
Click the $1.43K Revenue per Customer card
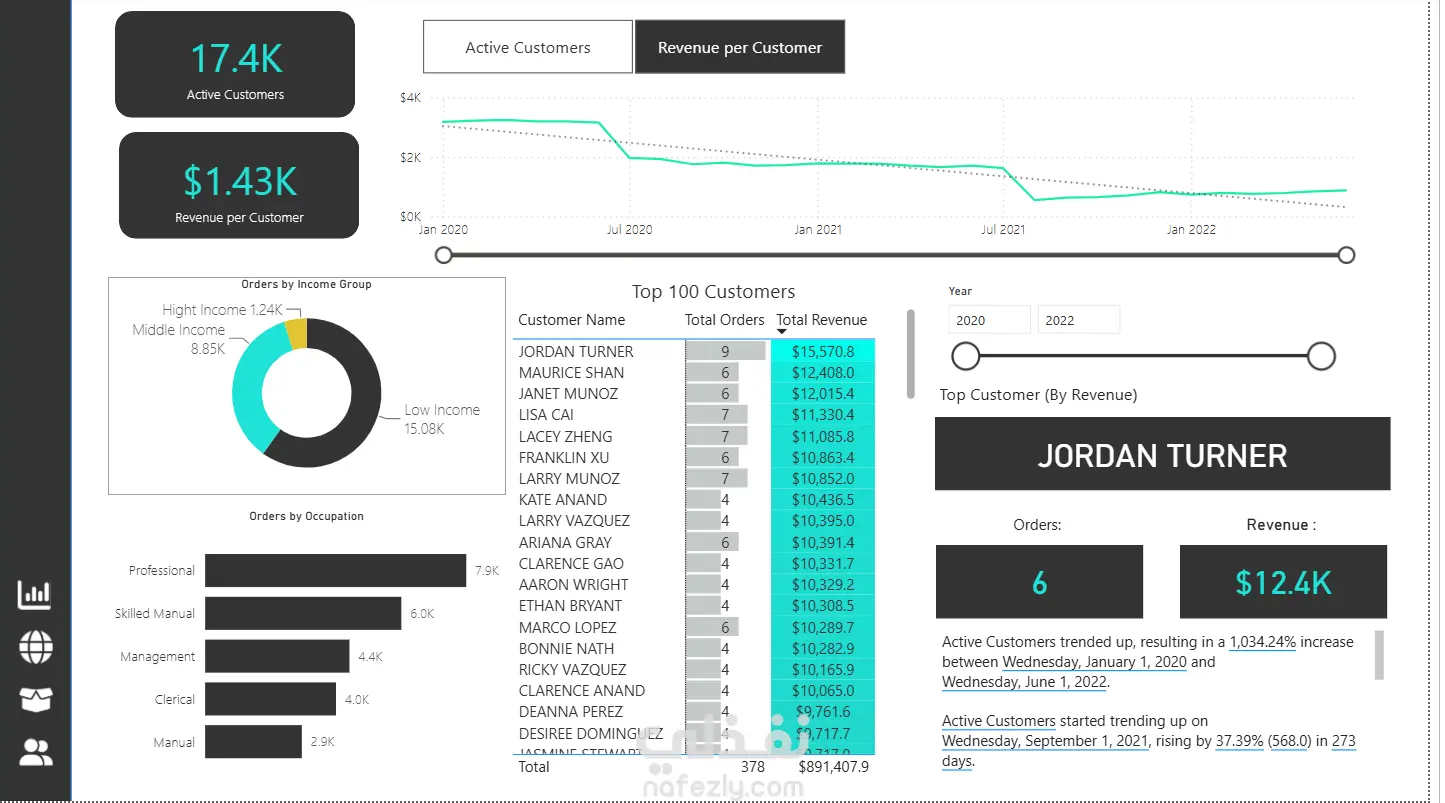pyautogui.click(x=239, y=186)
